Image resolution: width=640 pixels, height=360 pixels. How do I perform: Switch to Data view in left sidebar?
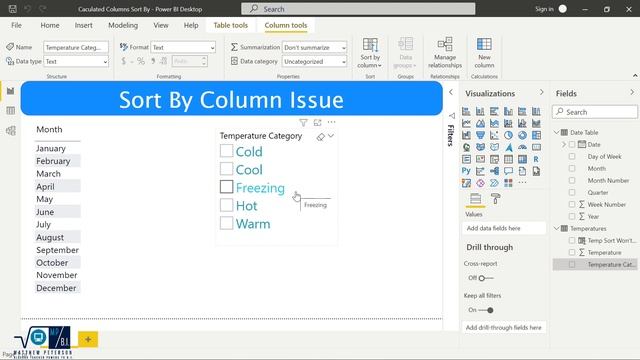tap(11, 111)
